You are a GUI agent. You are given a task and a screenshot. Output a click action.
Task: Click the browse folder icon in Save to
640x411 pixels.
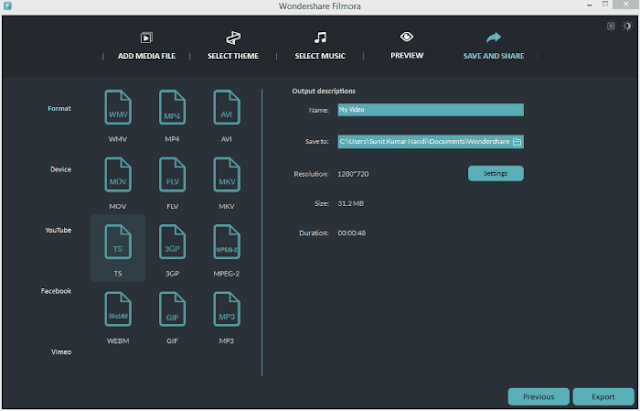517,142
